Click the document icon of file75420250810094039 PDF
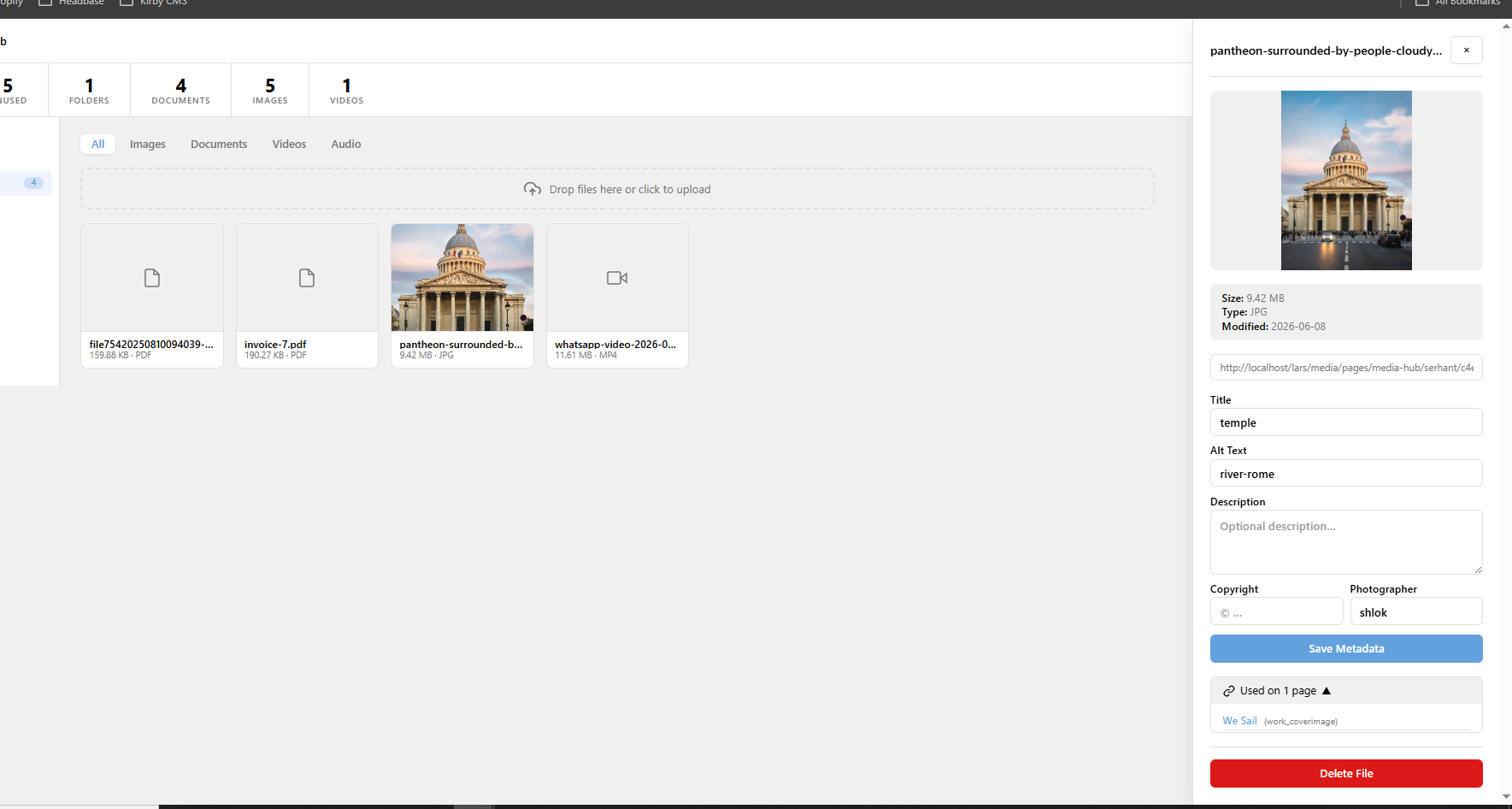This screenshot has height=809, width=1512. point(152,278)
